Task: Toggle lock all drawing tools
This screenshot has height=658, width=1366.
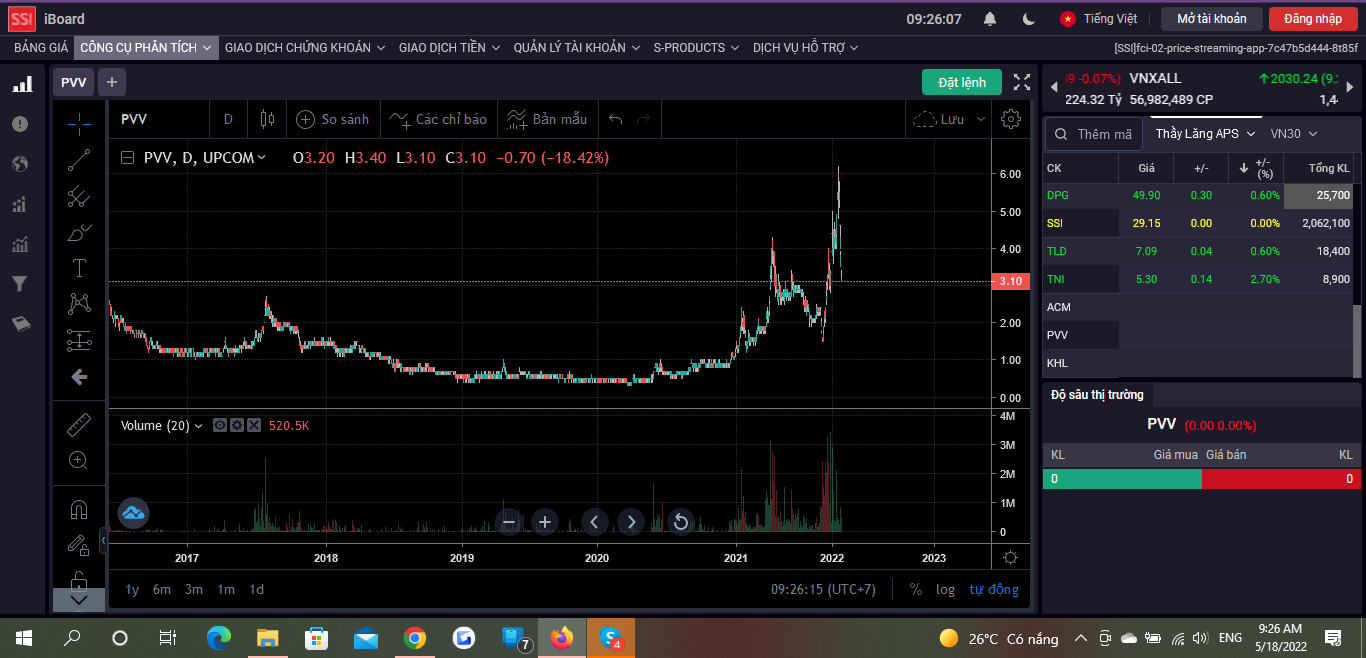Action: click(79, 579)
